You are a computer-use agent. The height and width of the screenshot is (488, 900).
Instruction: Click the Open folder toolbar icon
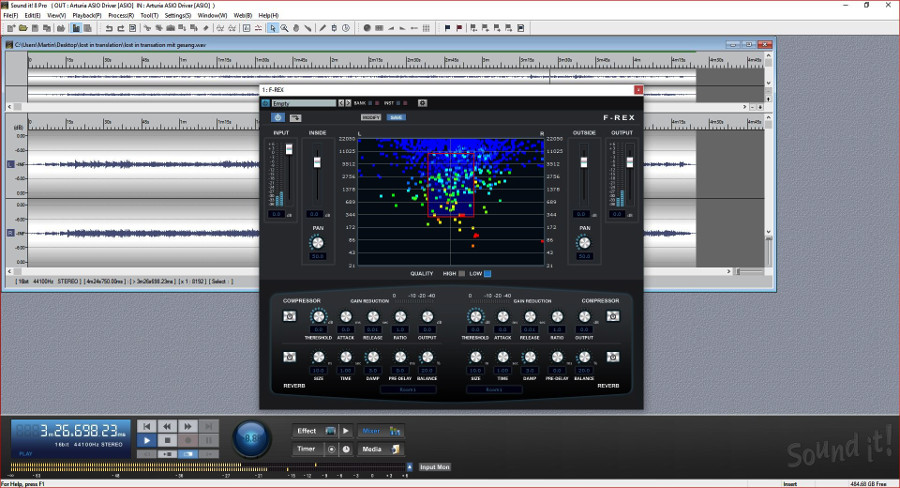(23, 28)
